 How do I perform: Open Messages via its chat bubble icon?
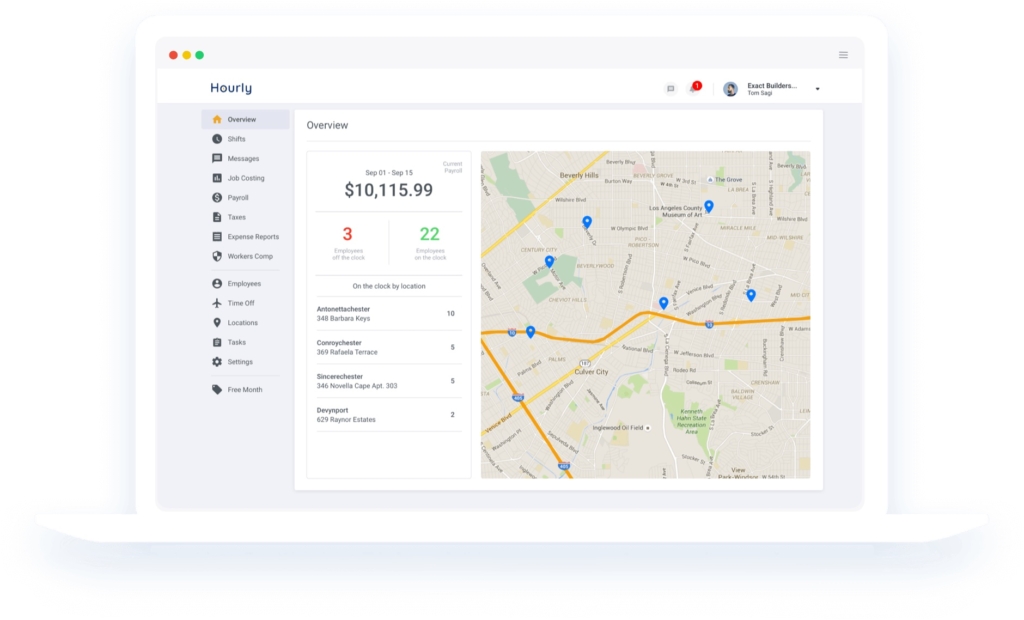217,159
